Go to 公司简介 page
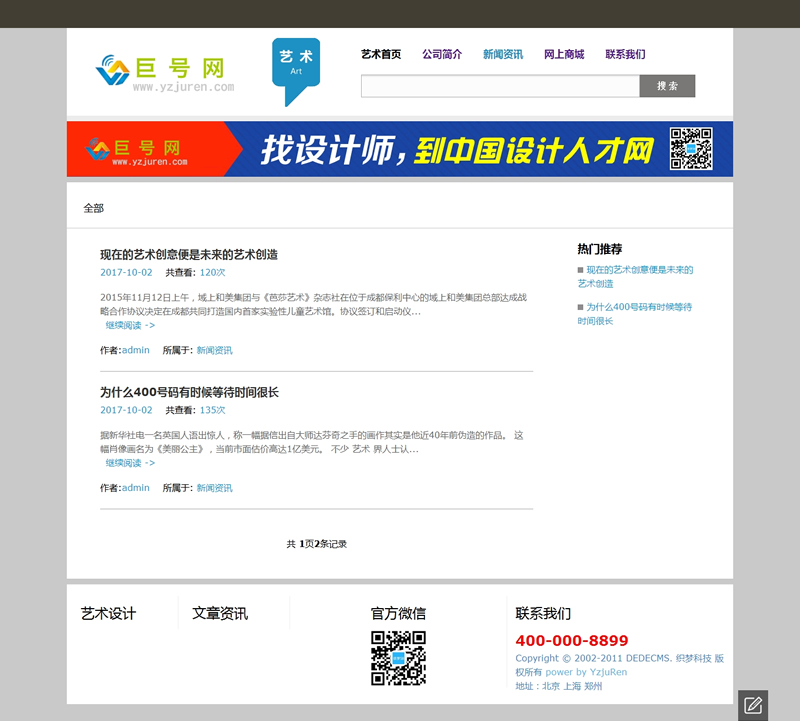The image size is (800, 721). pyautogui.click(x=442, y=54)
